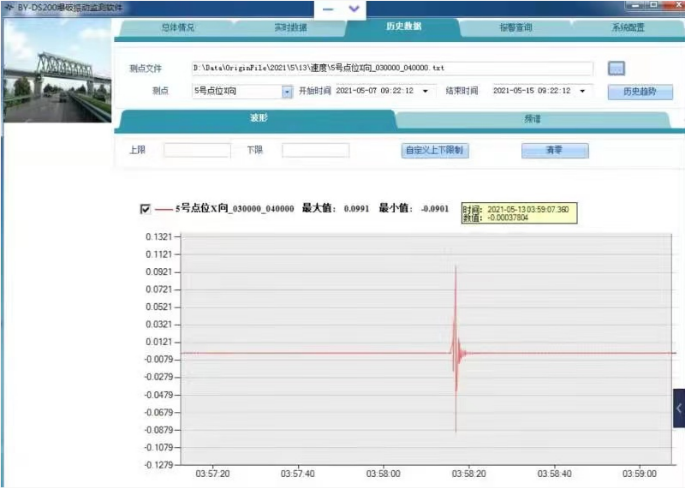Open the side panel arrow on right edge
The width and height of the screenshot is (690, 488).
[x=680, y=408]
